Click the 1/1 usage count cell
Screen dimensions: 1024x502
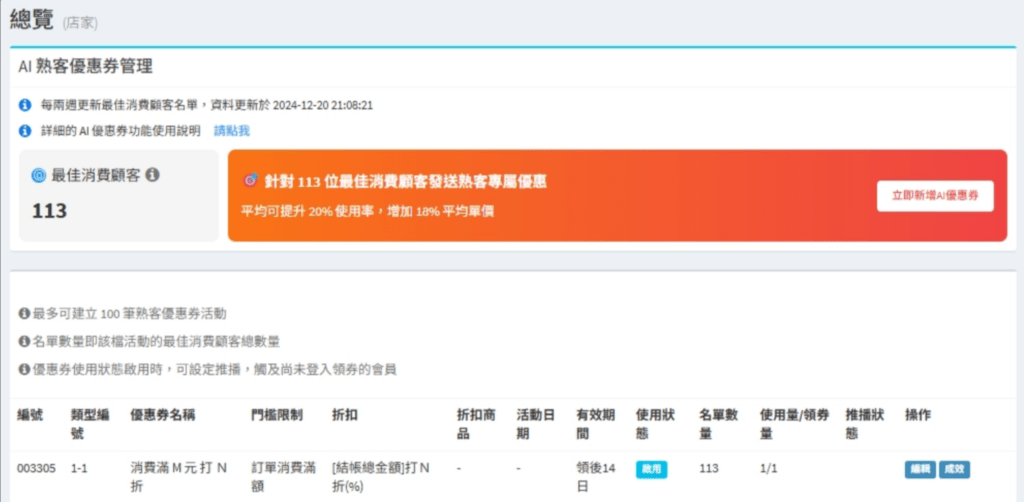769,469
